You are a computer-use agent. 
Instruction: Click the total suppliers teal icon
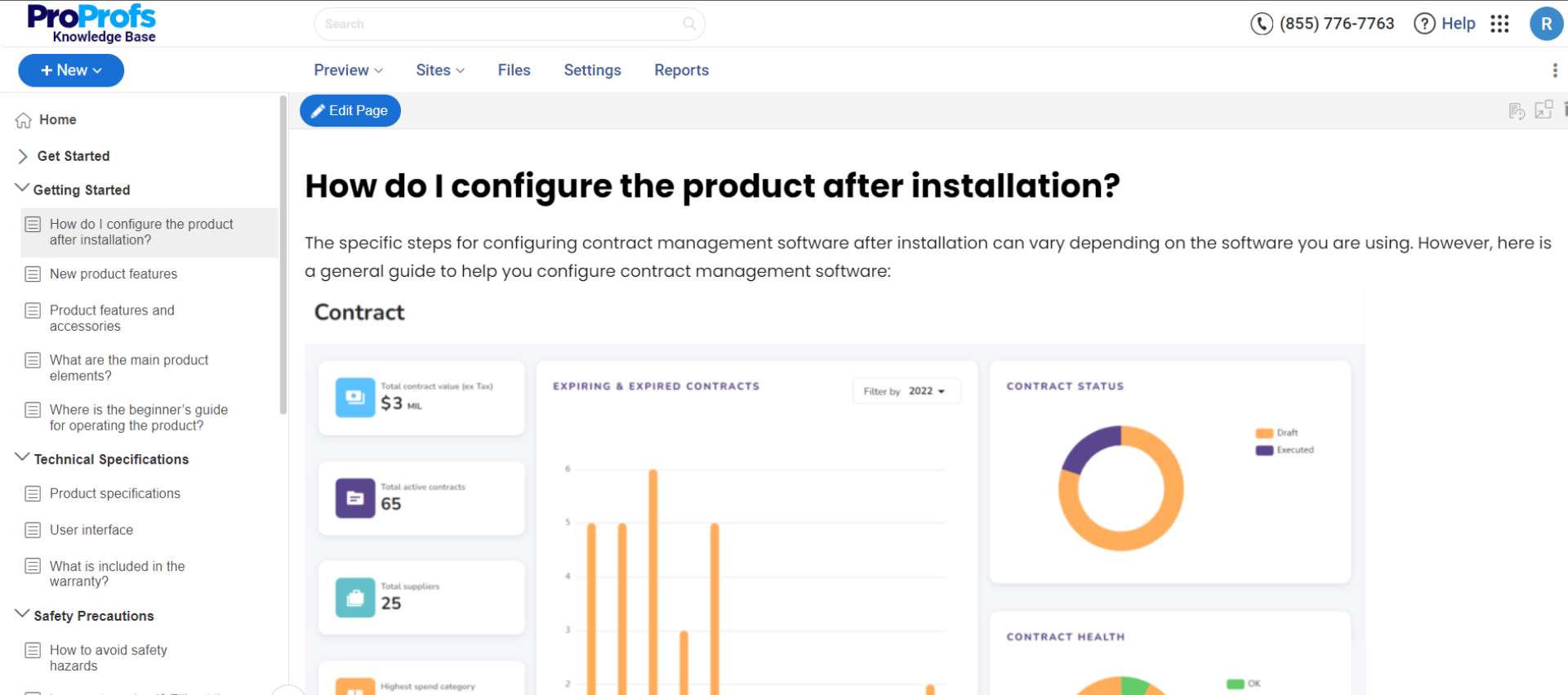(x=355, y=598)
